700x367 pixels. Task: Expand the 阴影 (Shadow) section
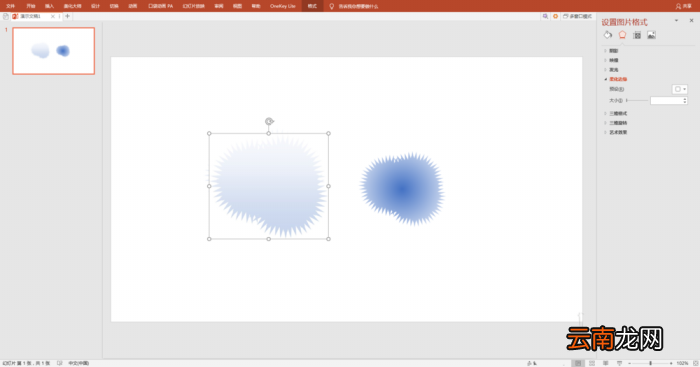[x=613, y=51]
